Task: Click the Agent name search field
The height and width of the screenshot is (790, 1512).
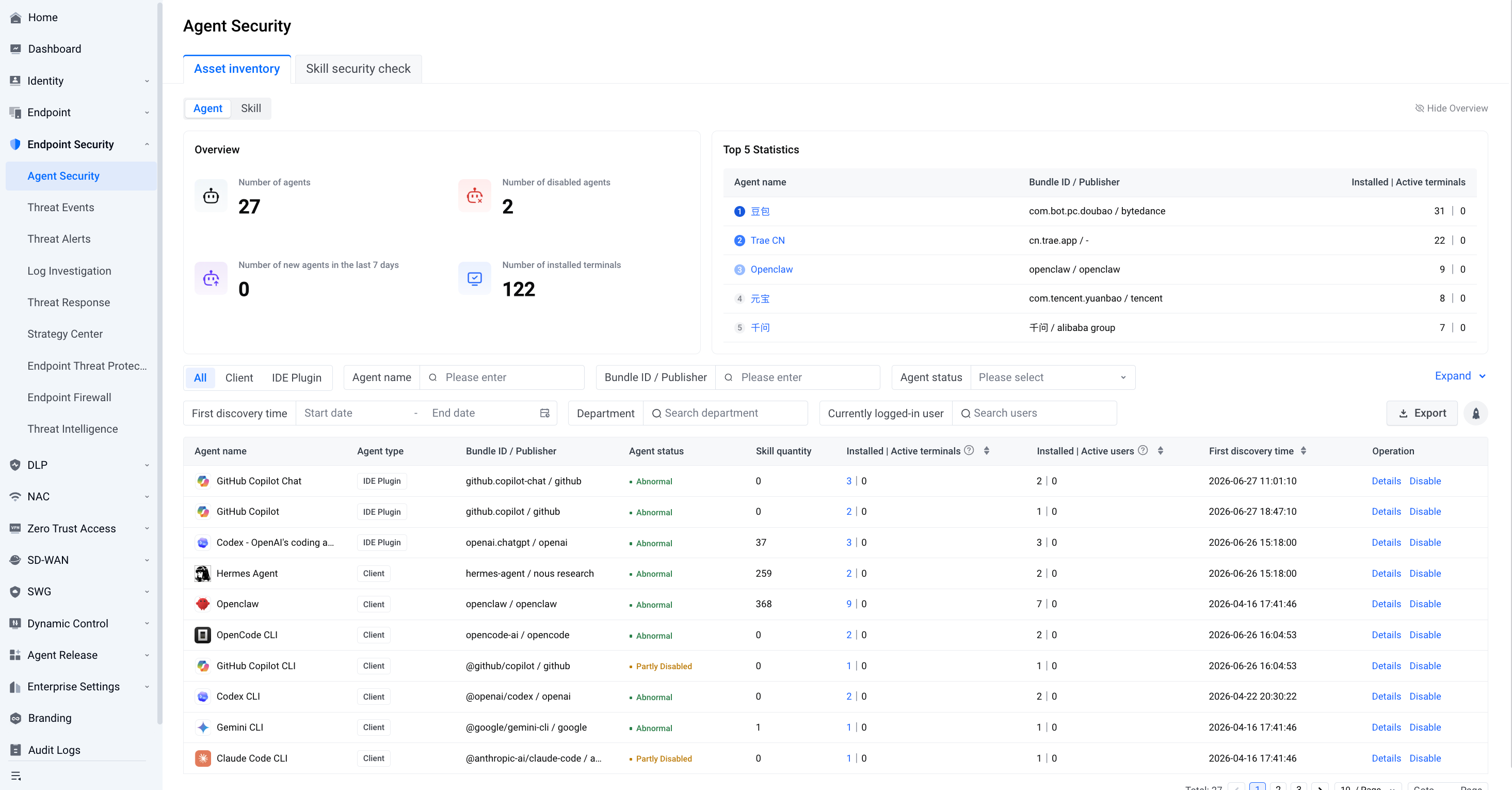Action: pos(502,377)
